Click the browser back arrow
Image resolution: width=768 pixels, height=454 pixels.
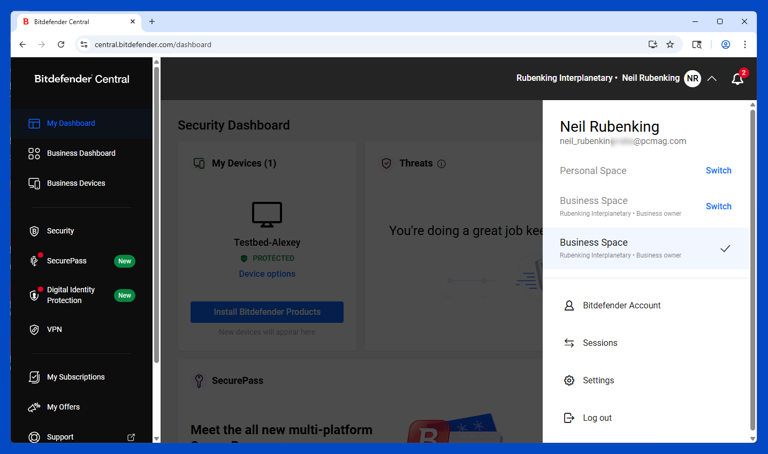(23, 45)
